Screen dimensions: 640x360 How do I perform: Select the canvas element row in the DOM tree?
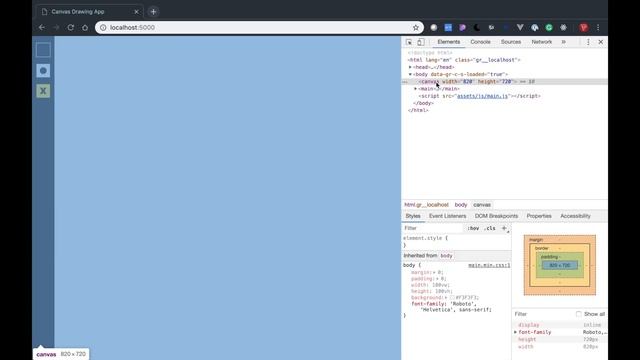[x=504, y=82]
